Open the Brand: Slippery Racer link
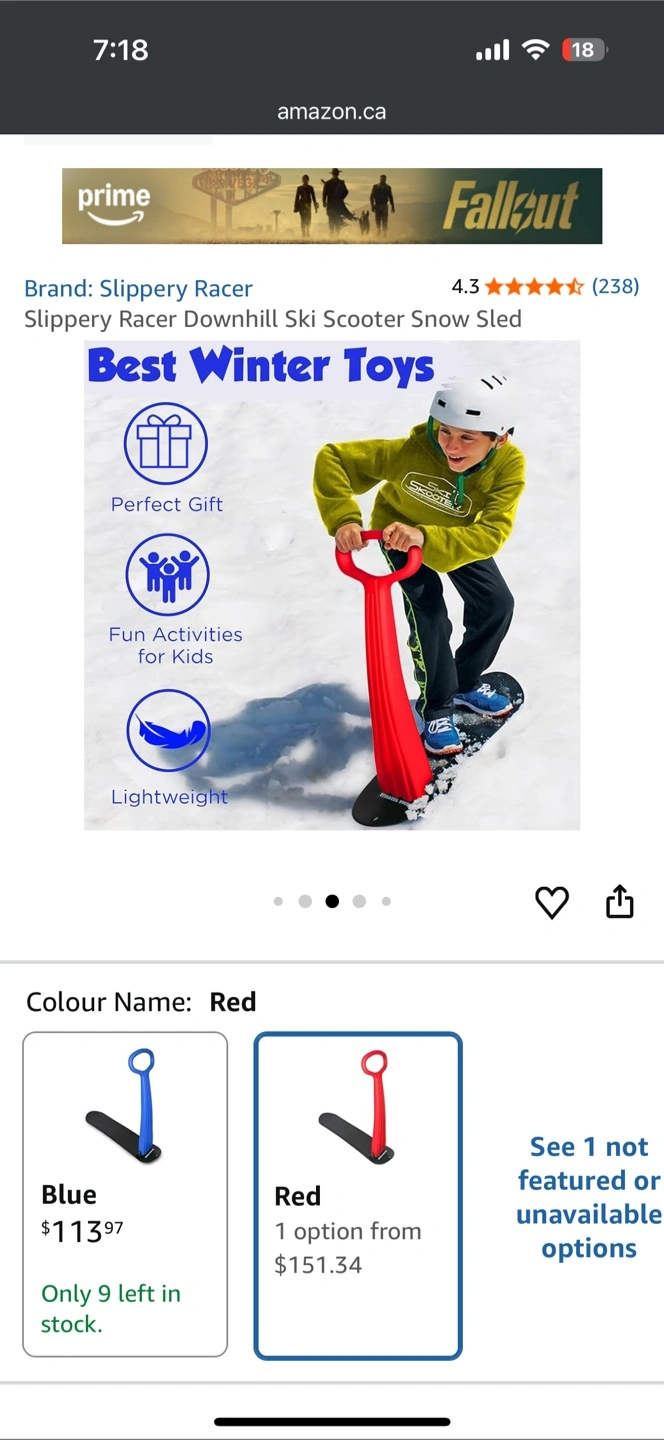The image size is (664, 1440). pos(138,288)
